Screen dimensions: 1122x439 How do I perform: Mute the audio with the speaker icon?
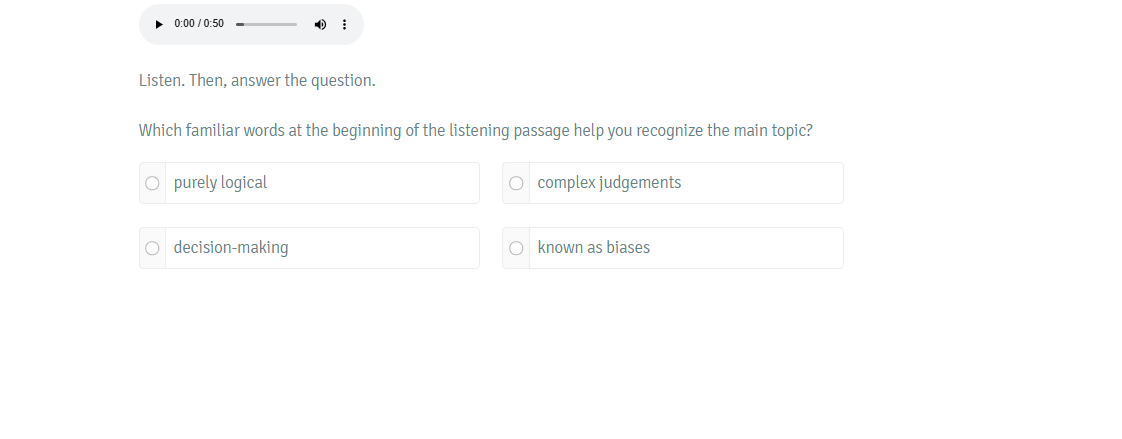point(321,24)
